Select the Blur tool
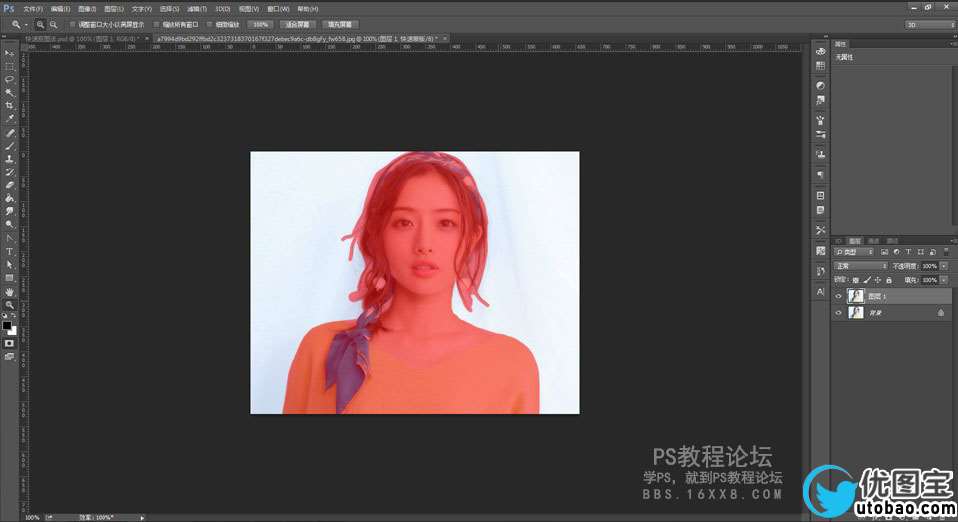 point(9,211)
